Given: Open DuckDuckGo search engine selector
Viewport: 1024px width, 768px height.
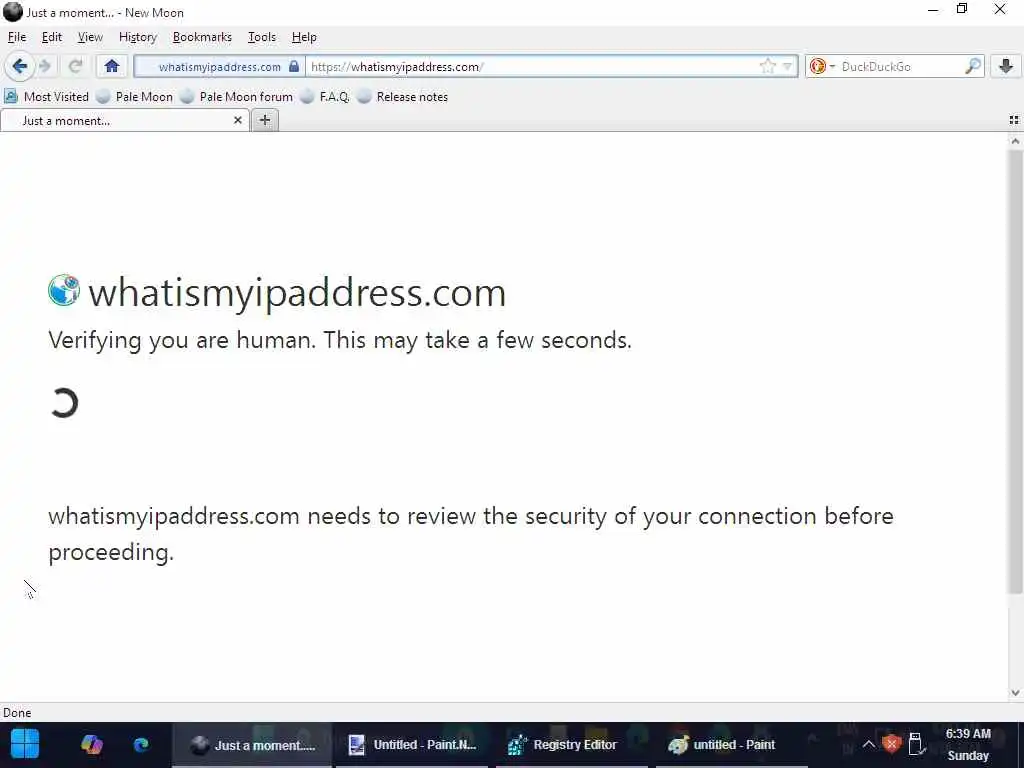Looking at the screenshot, I should point(822,67).
